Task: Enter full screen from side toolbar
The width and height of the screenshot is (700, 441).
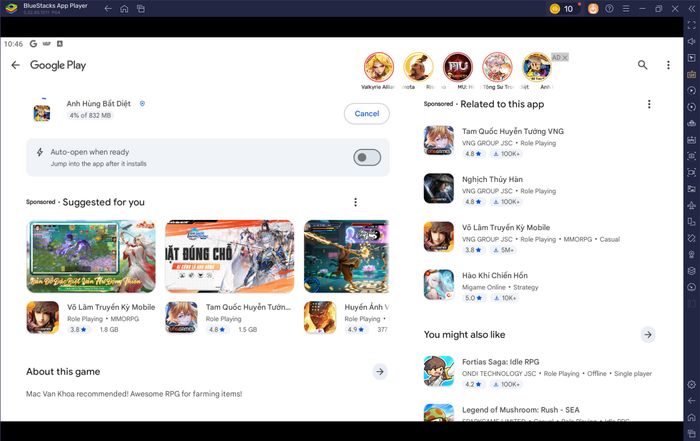Action: click(x=692, y=25)
